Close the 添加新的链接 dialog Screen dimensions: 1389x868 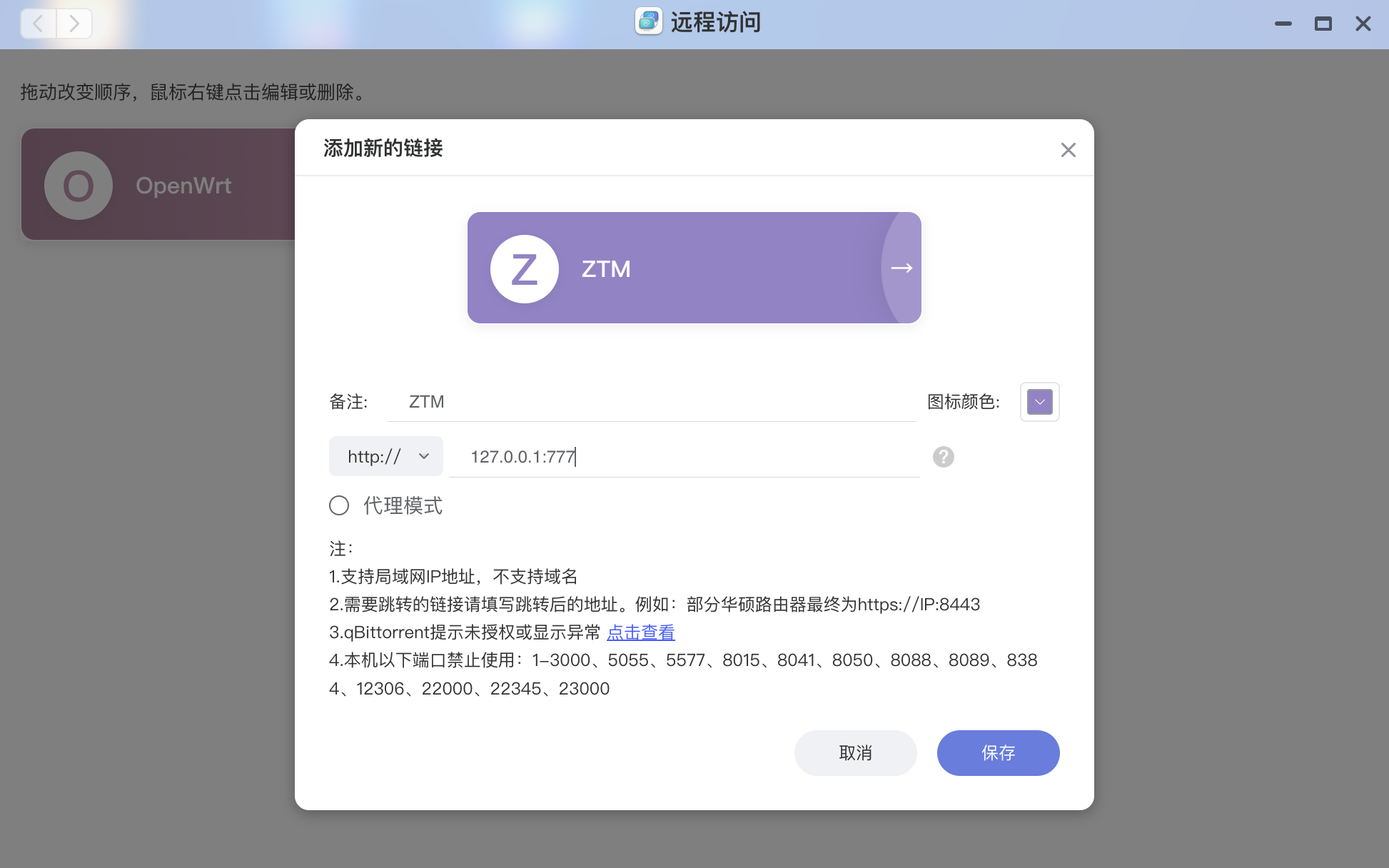[x=1068, y=150]
